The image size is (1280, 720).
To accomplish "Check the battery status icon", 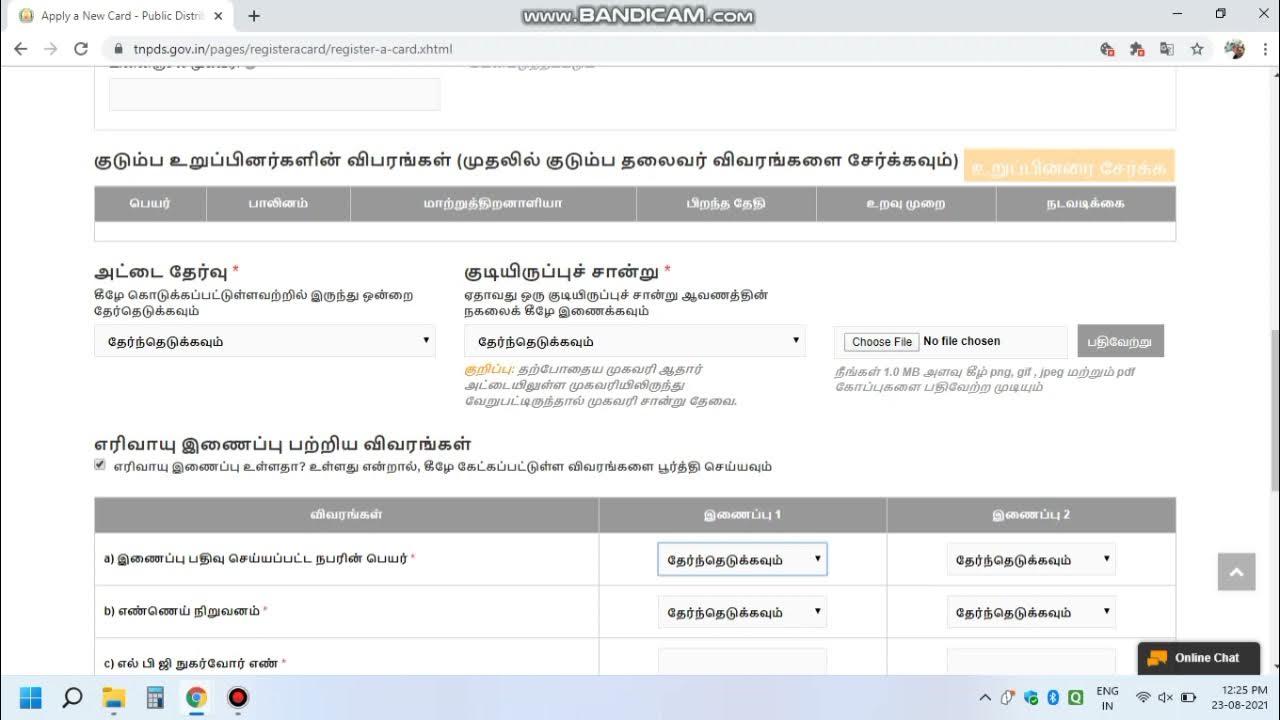I will coord(1188,697).
